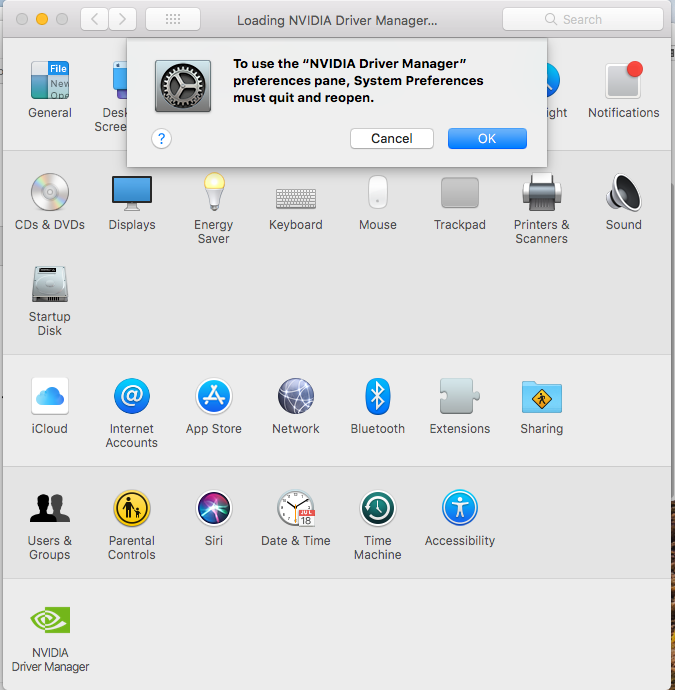675x690 pixels.
Task: Go forward with the toolbar forward arrow
Action: [122, 19]
